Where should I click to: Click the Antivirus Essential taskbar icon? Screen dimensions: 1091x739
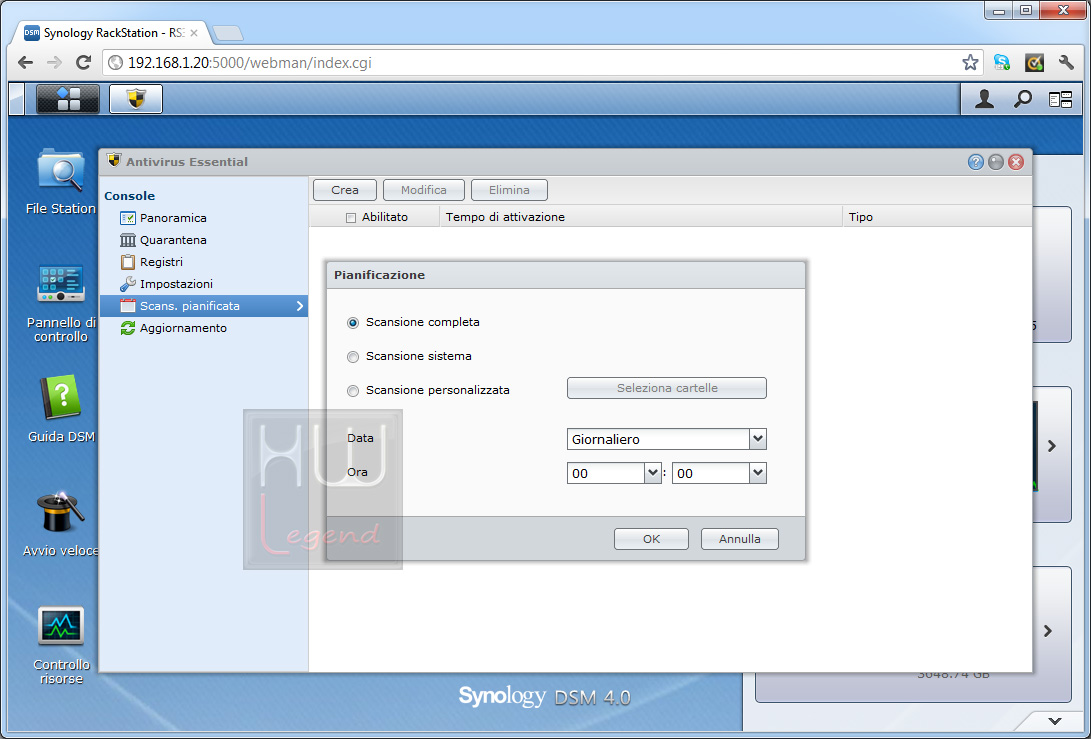[x=136, y=99]
